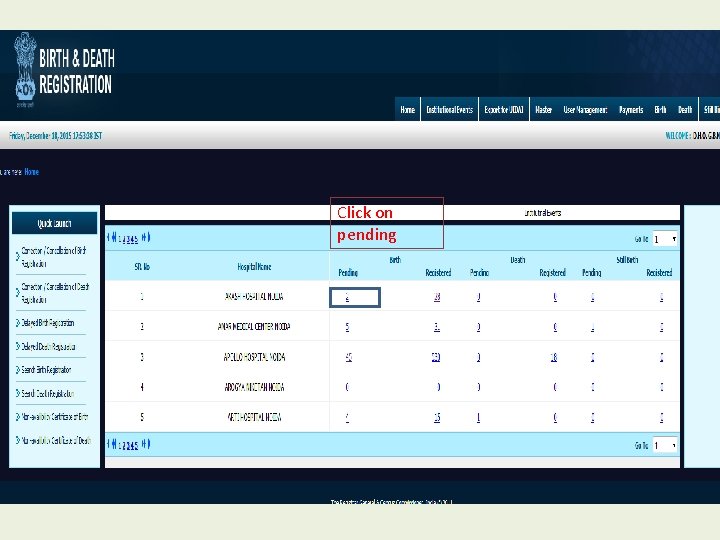Click the date and time text below header
Image resolution: width=720 pixels, height=540 pixels.
pos(56,135)
